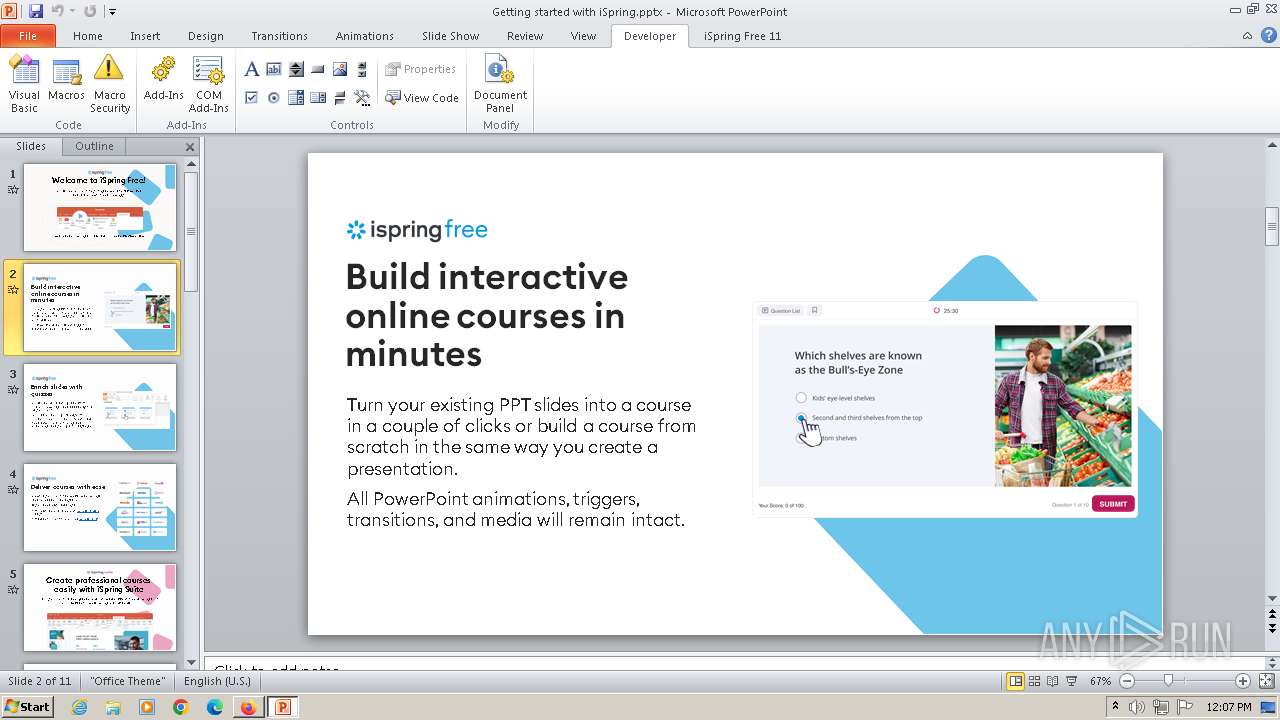
Task: Select Normal view button in status bar
Action: (x=1016, y=681)
